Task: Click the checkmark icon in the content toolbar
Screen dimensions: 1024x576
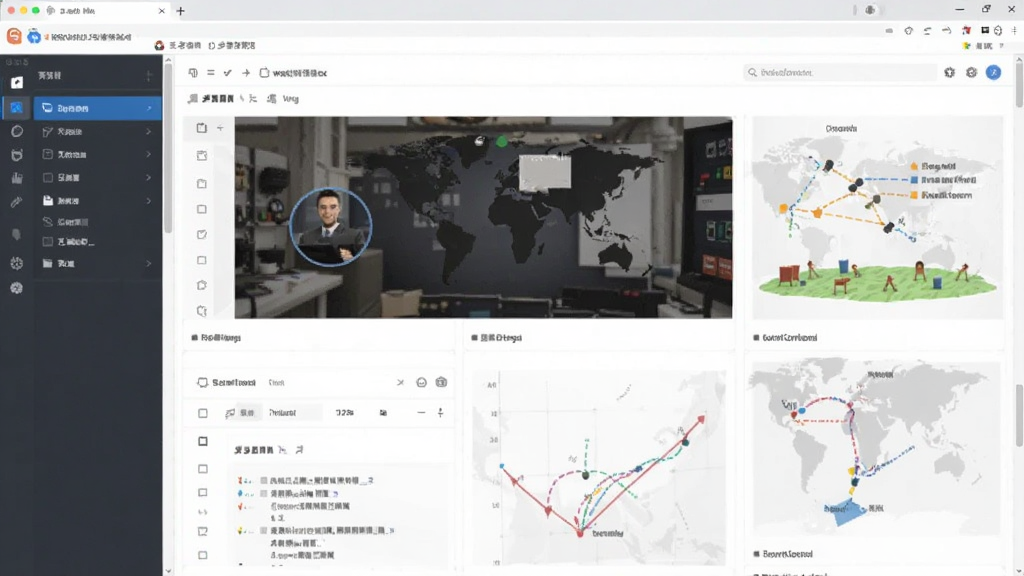Action: coord(227,72)
